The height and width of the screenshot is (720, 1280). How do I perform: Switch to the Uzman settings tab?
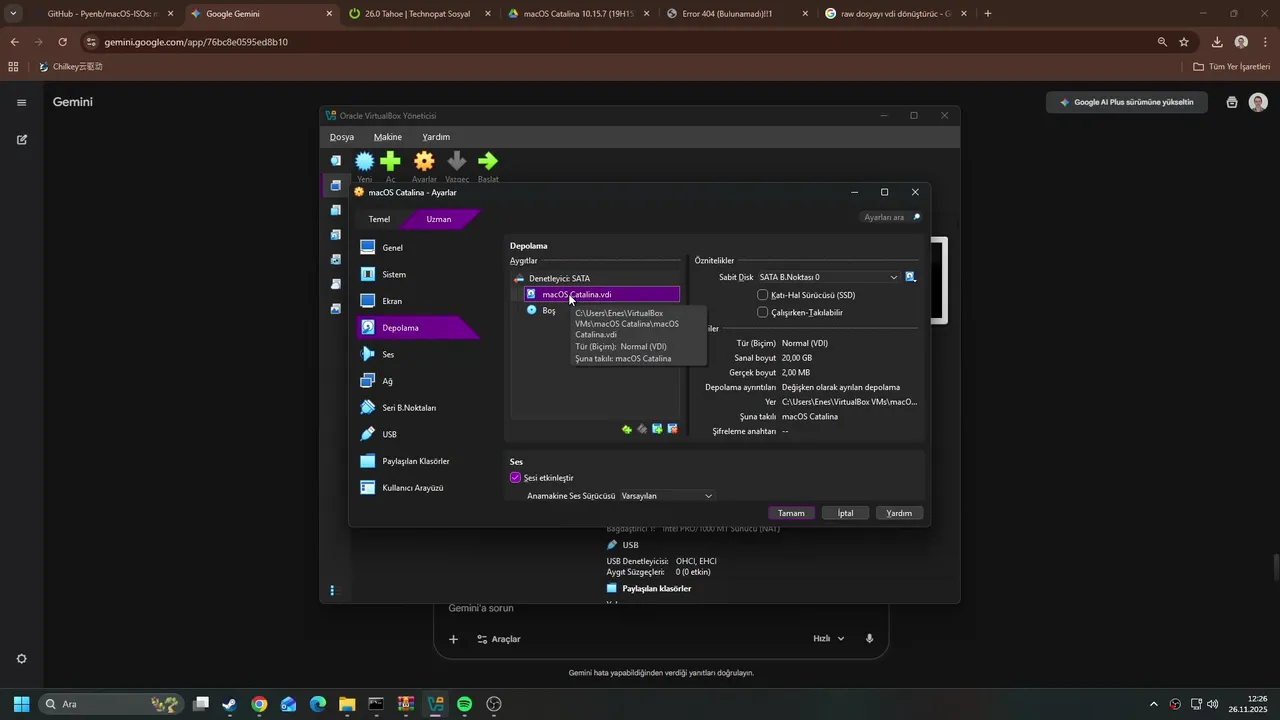coord(440,219)
